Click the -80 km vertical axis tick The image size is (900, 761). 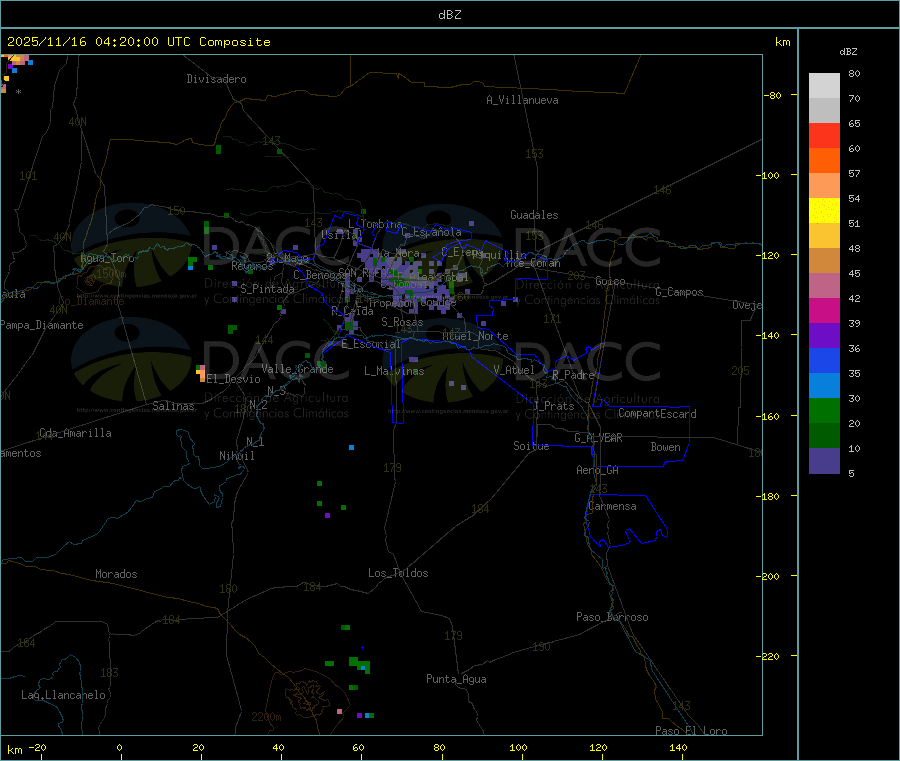pyautogui.click(x=773, y=95)
